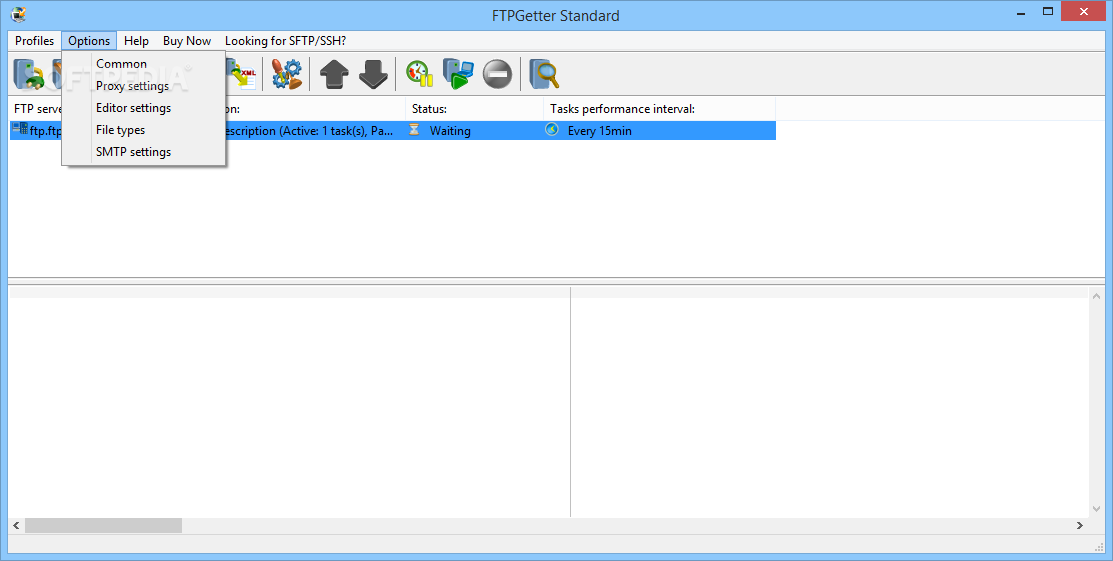This screenshot has width=1113, height=561.
Task: Click the hourglass icon beside Waiting
Action: (415, 130)
